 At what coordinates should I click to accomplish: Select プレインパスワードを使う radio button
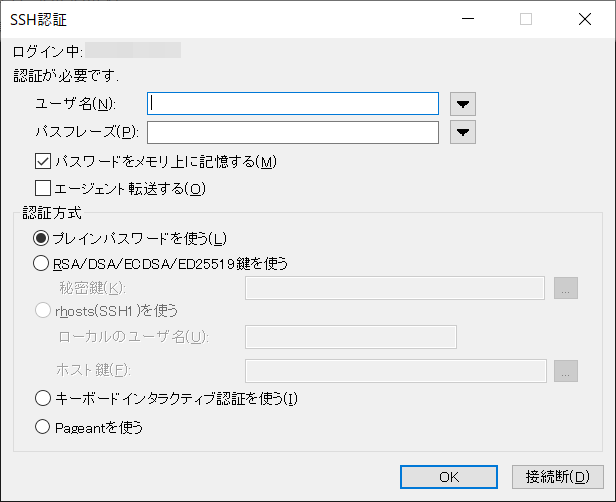tap(41, 238)
